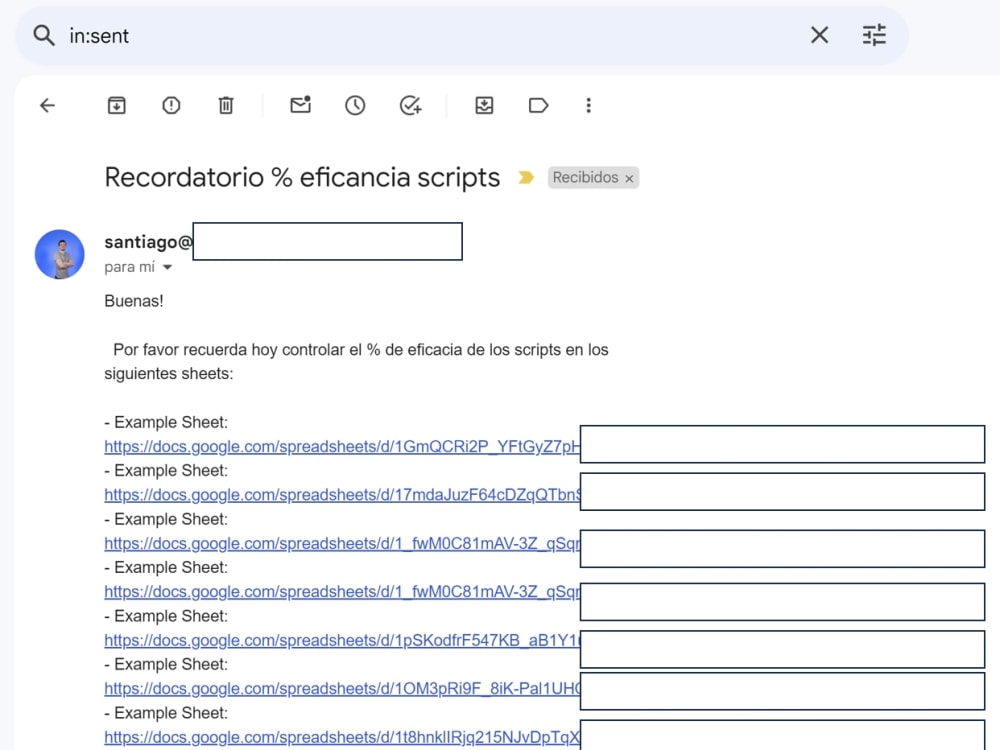Screen dimensions: 1000x750
Task: Mark the email as unread
Action: (300, 105)
